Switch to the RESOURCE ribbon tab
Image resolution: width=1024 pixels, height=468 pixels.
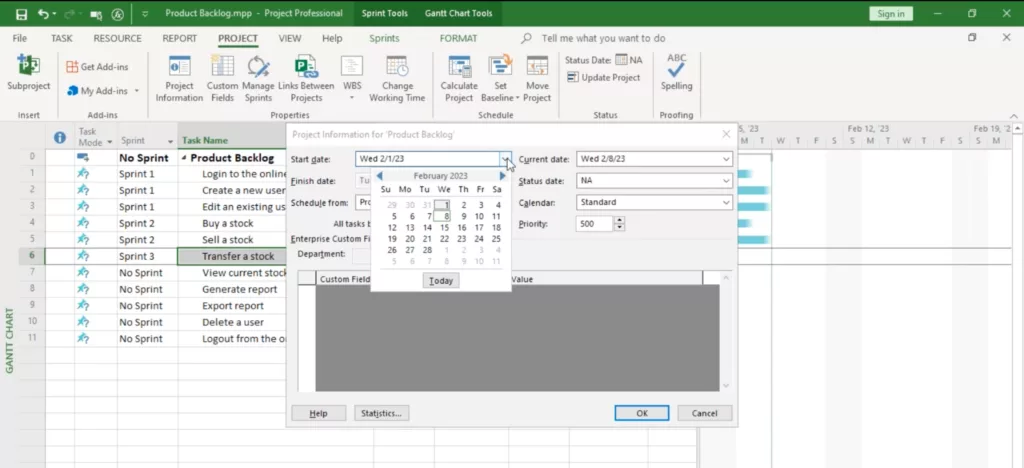click(118, 39)
